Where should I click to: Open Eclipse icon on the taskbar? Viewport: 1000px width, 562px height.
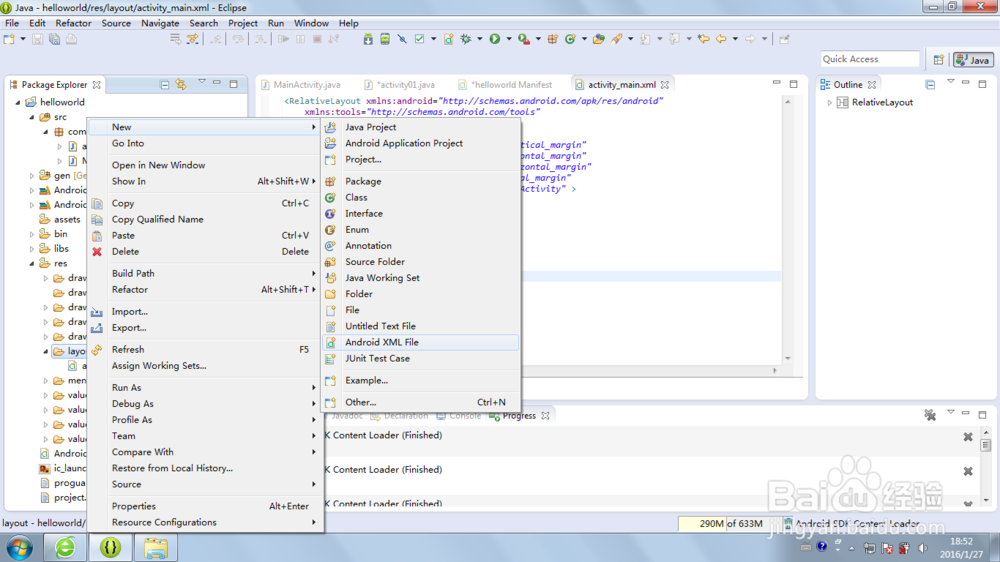(x=110, y=547)
